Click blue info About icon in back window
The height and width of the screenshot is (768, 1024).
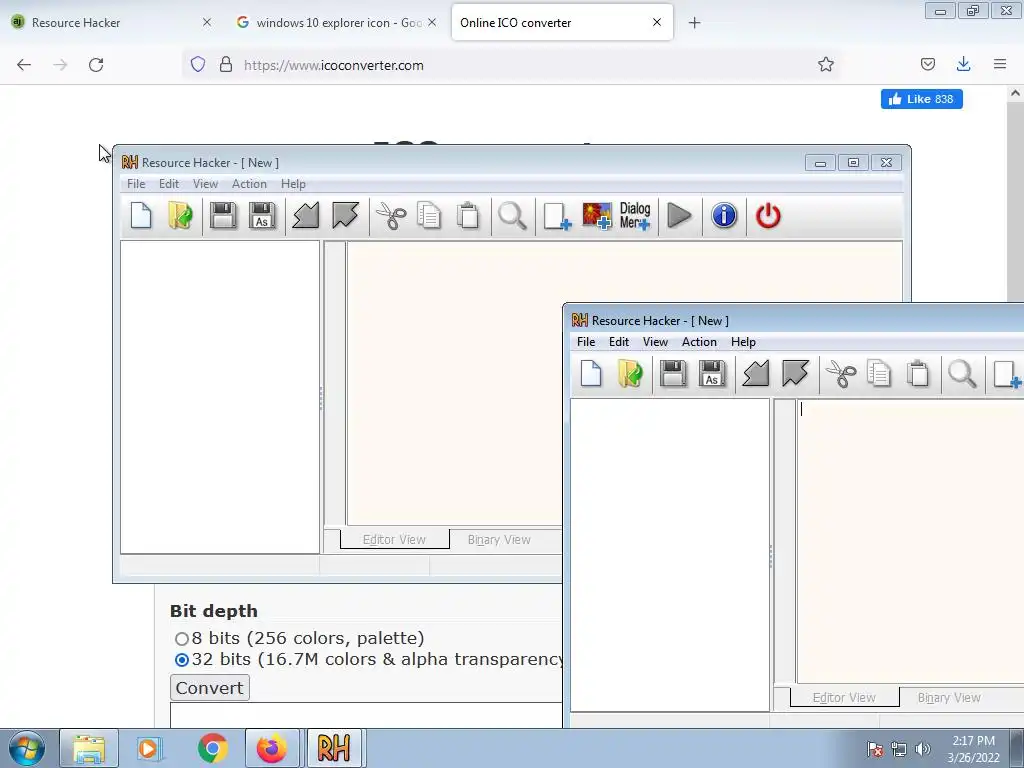pos(724,216)
